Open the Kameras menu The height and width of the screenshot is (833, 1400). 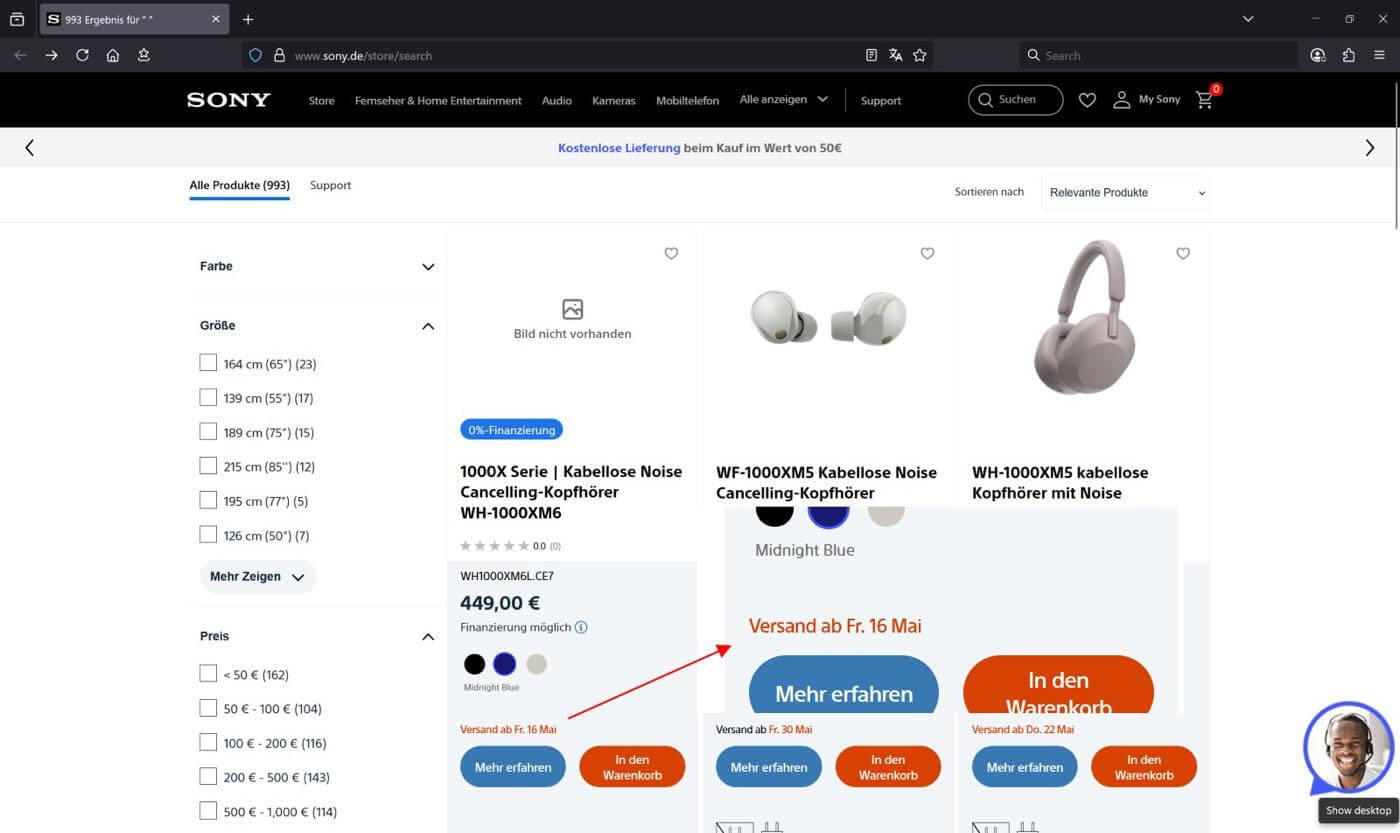tap(614, 101)
